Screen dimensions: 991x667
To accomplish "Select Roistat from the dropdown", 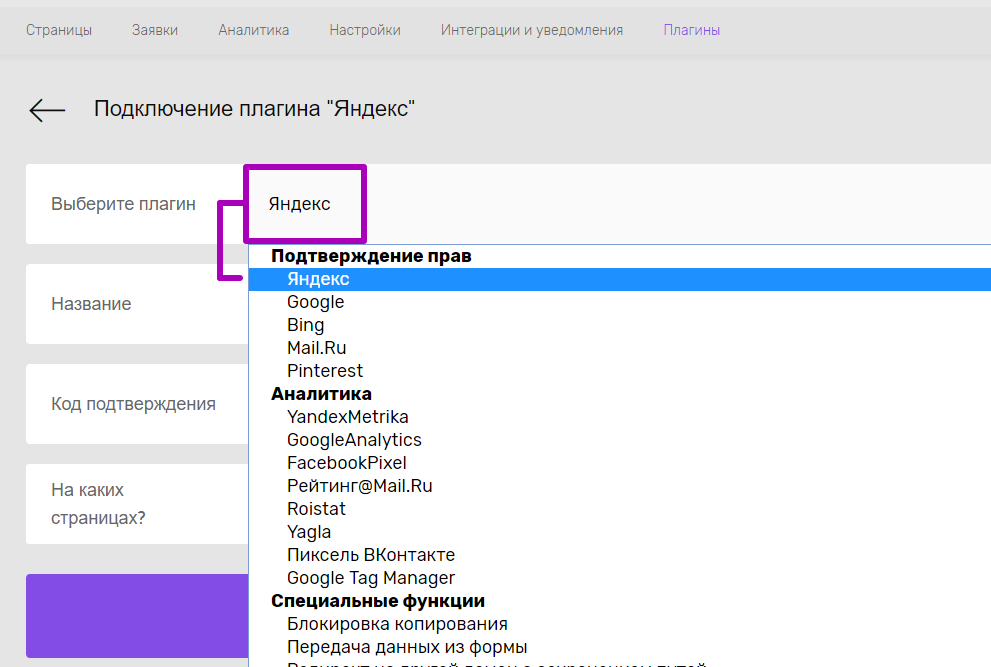I will tap(619, 509).
